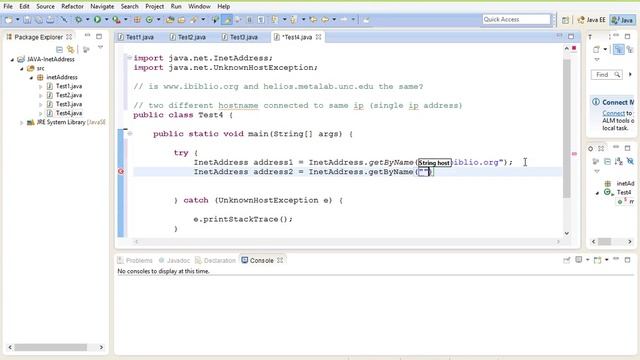Jump to Next Annotation icon
The width and height of the screenshot is (640, 360).
coord(275,20)
